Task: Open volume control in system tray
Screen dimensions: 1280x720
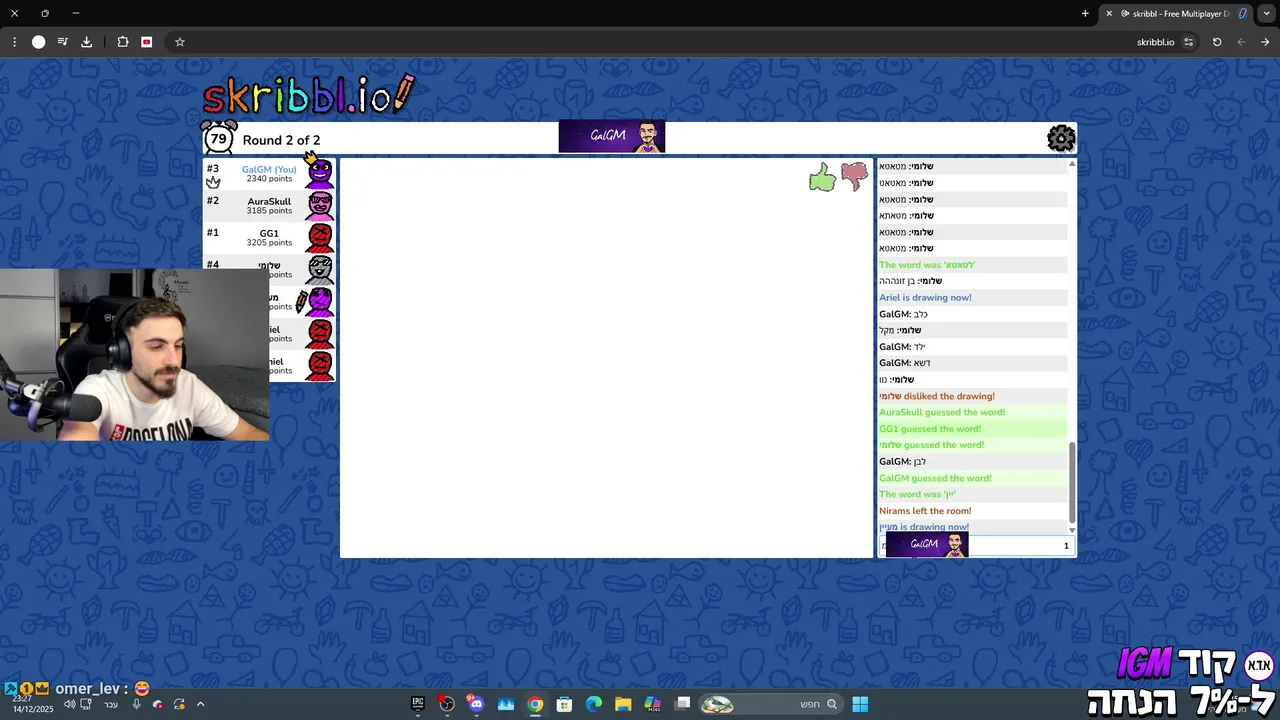Action: pos(70,704)
